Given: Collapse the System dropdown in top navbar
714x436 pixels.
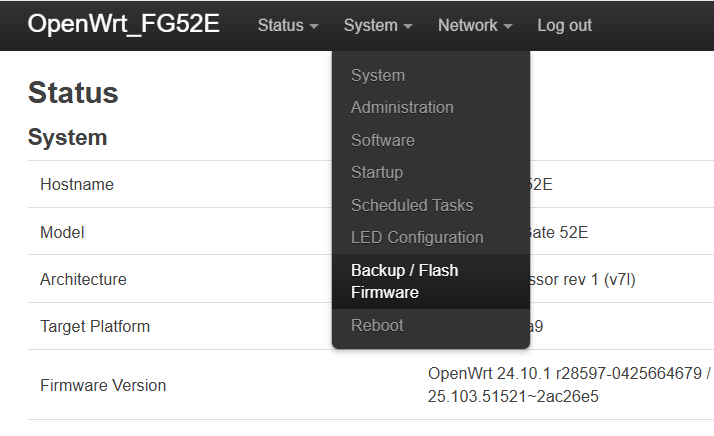Looking at the screenshot, I should click(x=378, y=25).
